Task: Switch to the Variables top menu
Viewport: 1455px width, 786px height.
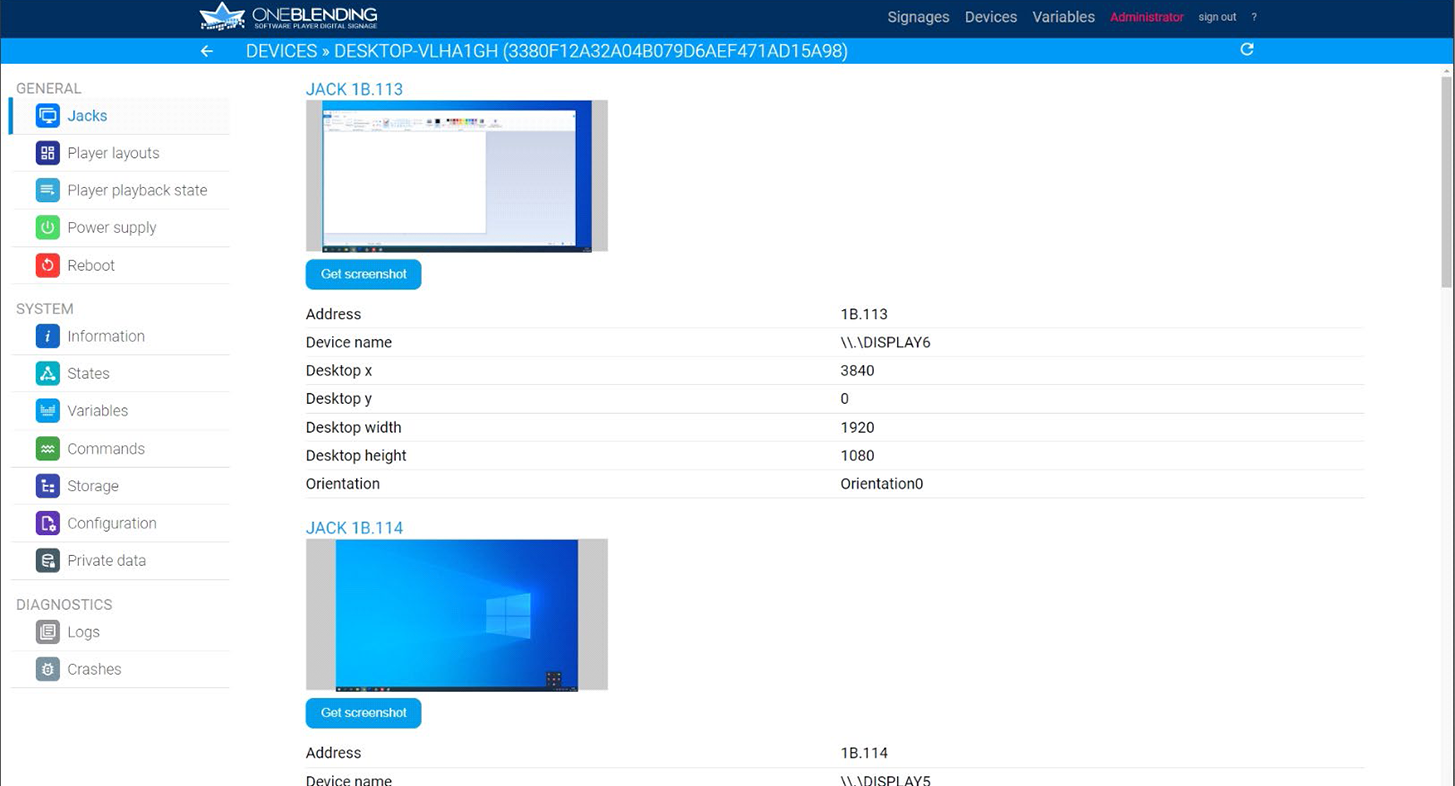Action: pos(1063,17)
